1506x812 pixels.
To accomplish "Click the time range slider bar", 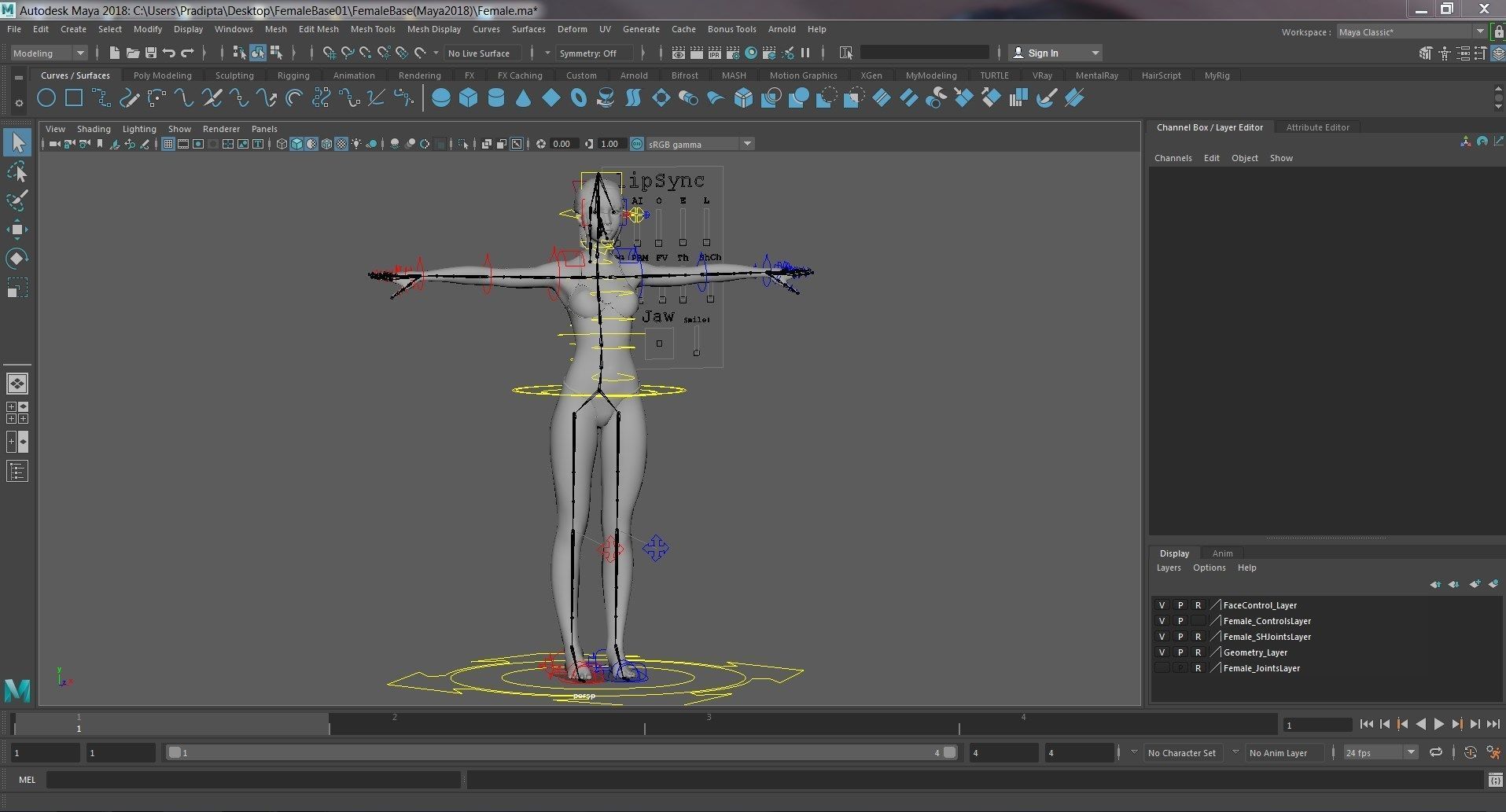I will point(562,752).
